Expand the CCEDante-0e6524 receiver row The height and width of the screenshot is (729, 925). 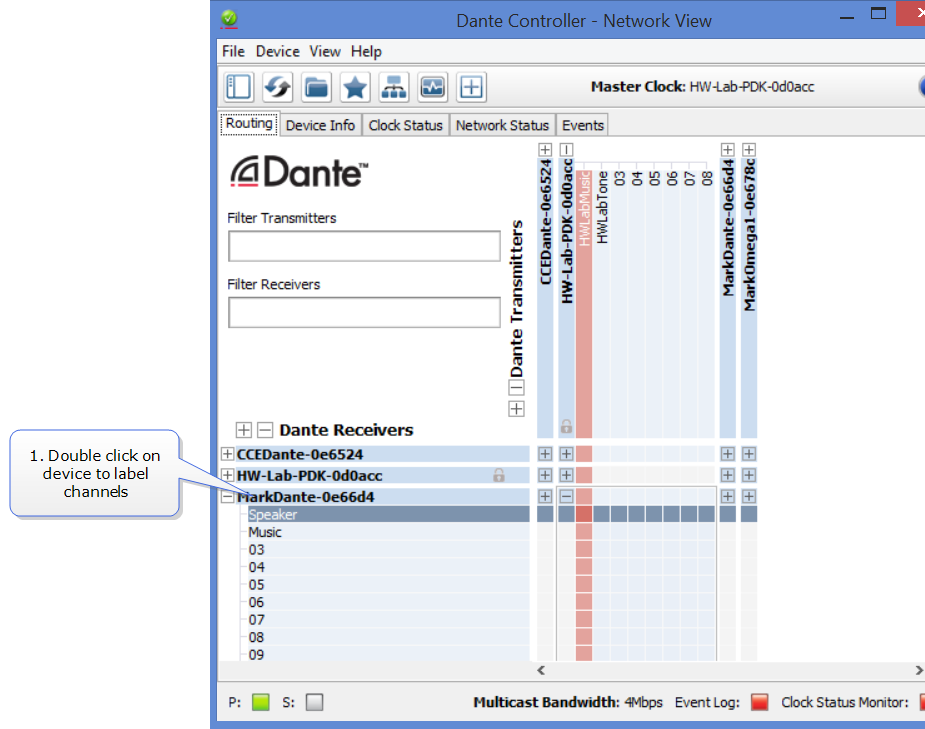(x=227, y=454)
